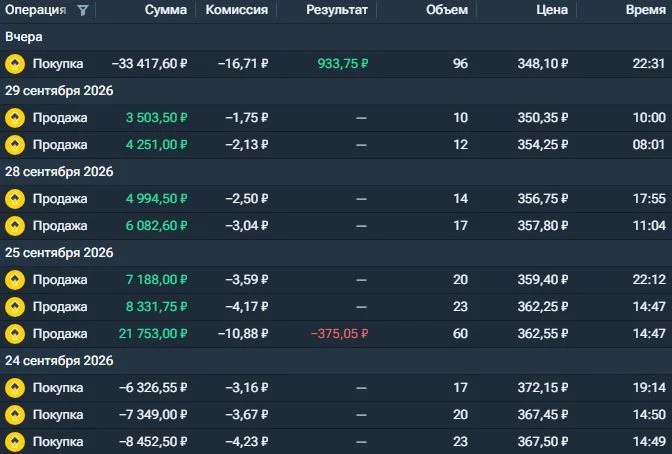Sort by the Цена column header

pyautogui.click(x=552, y=10)
